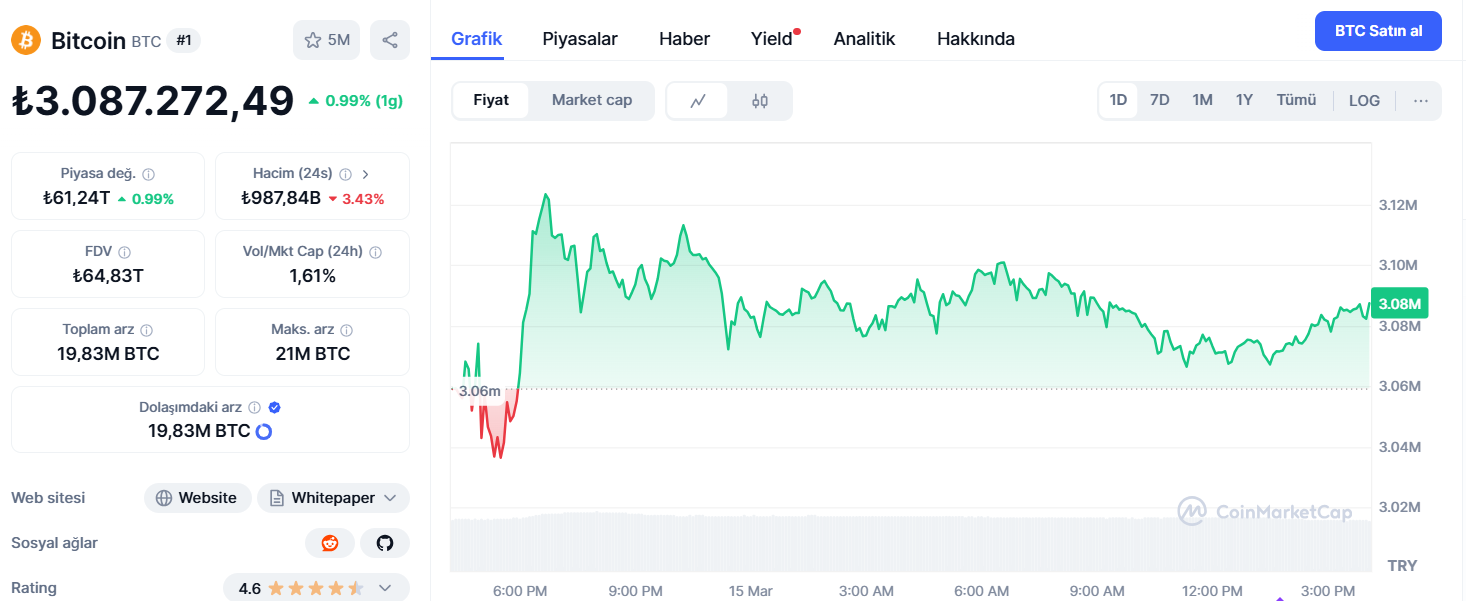This screenshot has width=1466, height=601.
Task: Open the Bitcoin Website link
Action: 197,498
